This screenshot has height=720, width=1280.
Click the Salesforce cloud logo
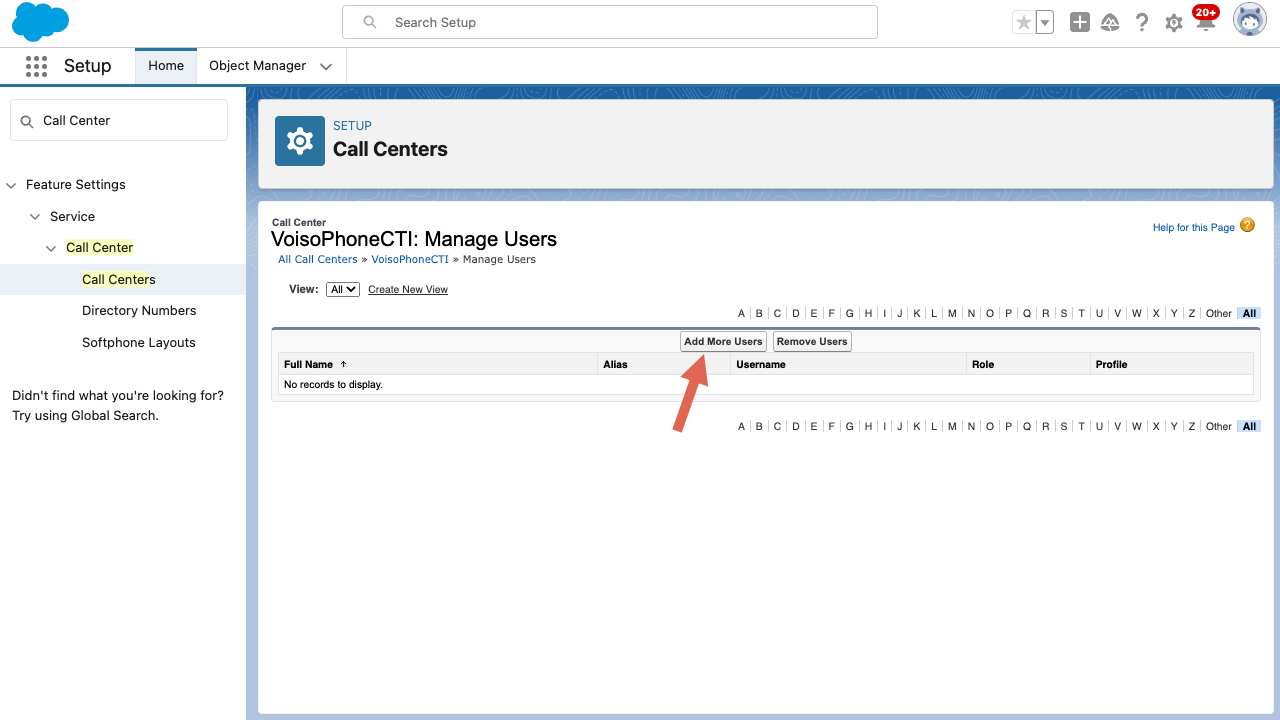click(41, 22)
